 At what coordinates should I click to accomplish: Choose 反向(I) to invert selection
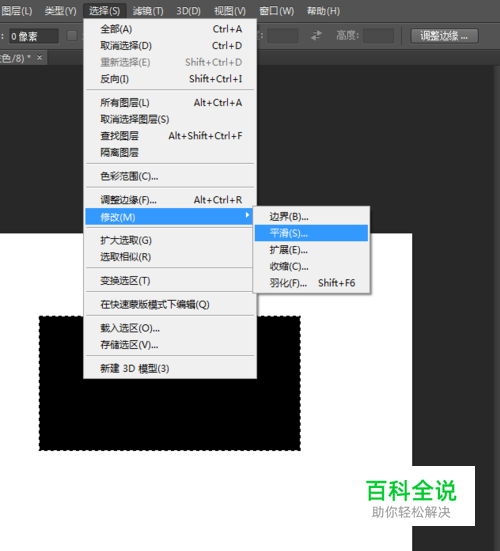(170, 79)
